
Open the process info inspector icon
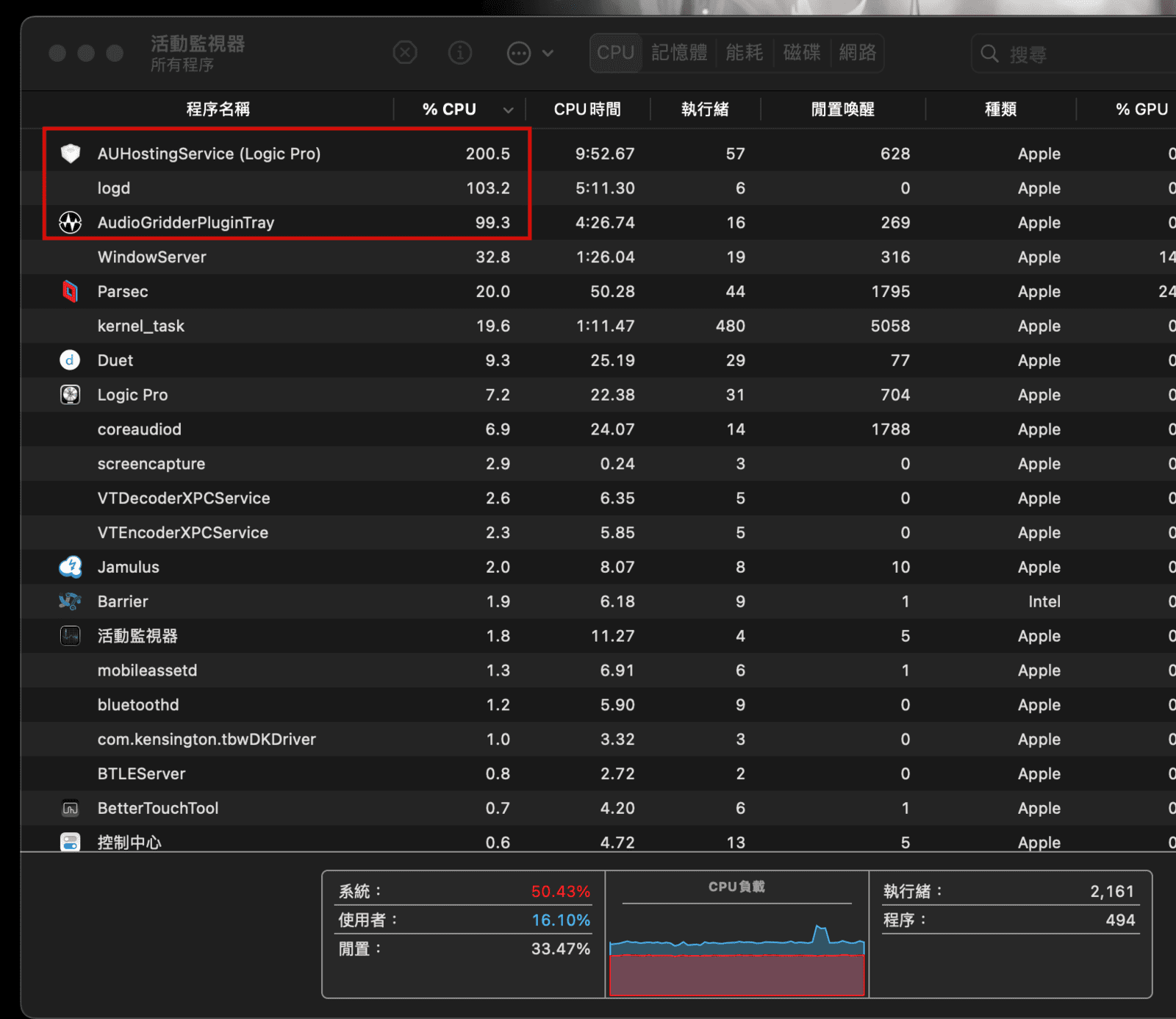pos(460,53)
